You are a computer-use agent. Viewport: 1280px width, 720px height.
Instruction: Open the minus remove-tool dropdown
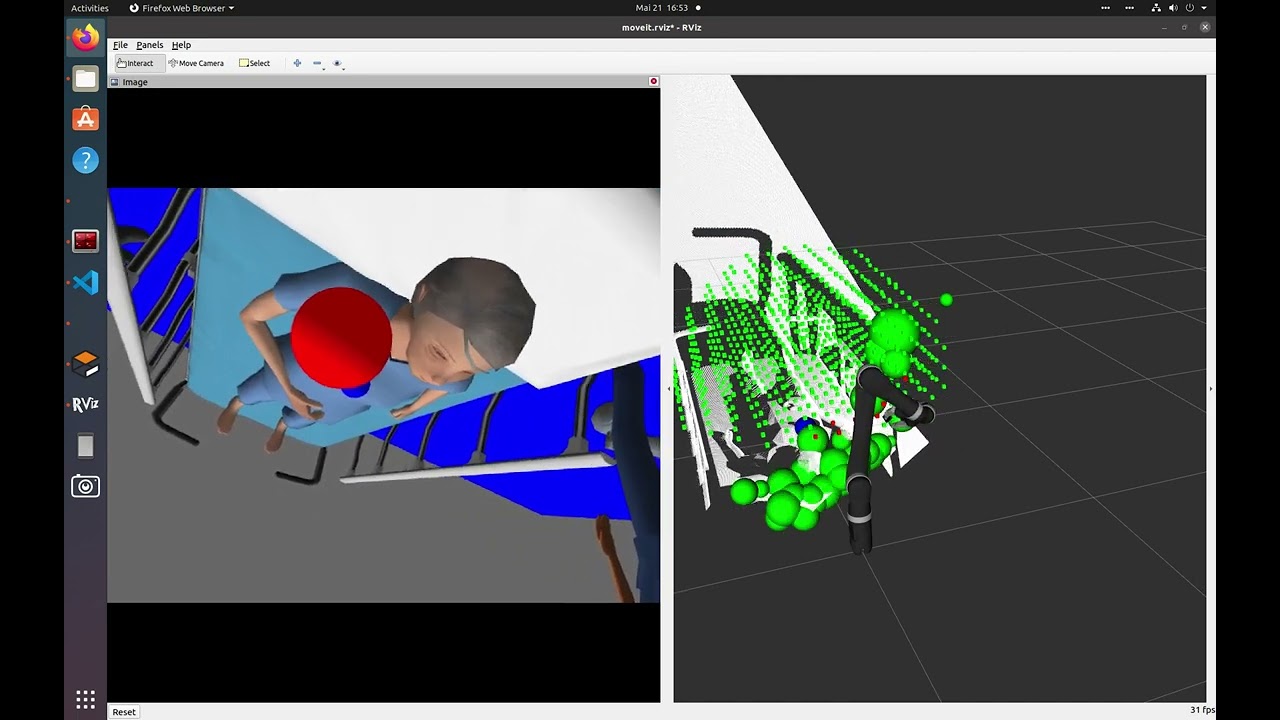coord(318,63)
